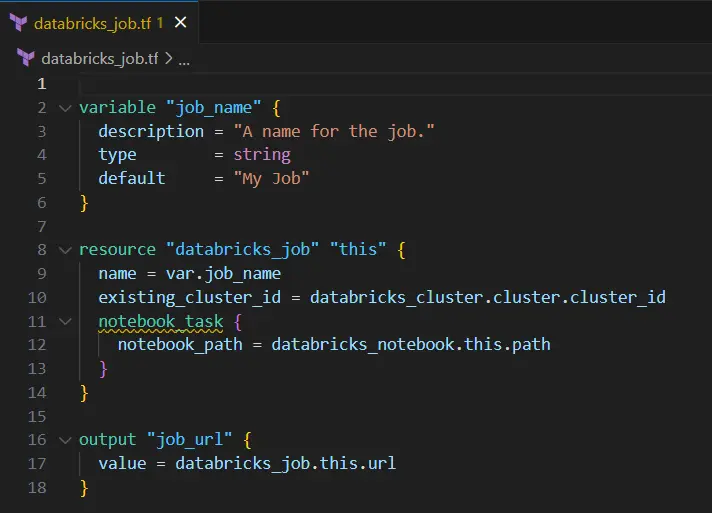
Task: Click the "My Job" default value
Action: [x=271, y=178]
